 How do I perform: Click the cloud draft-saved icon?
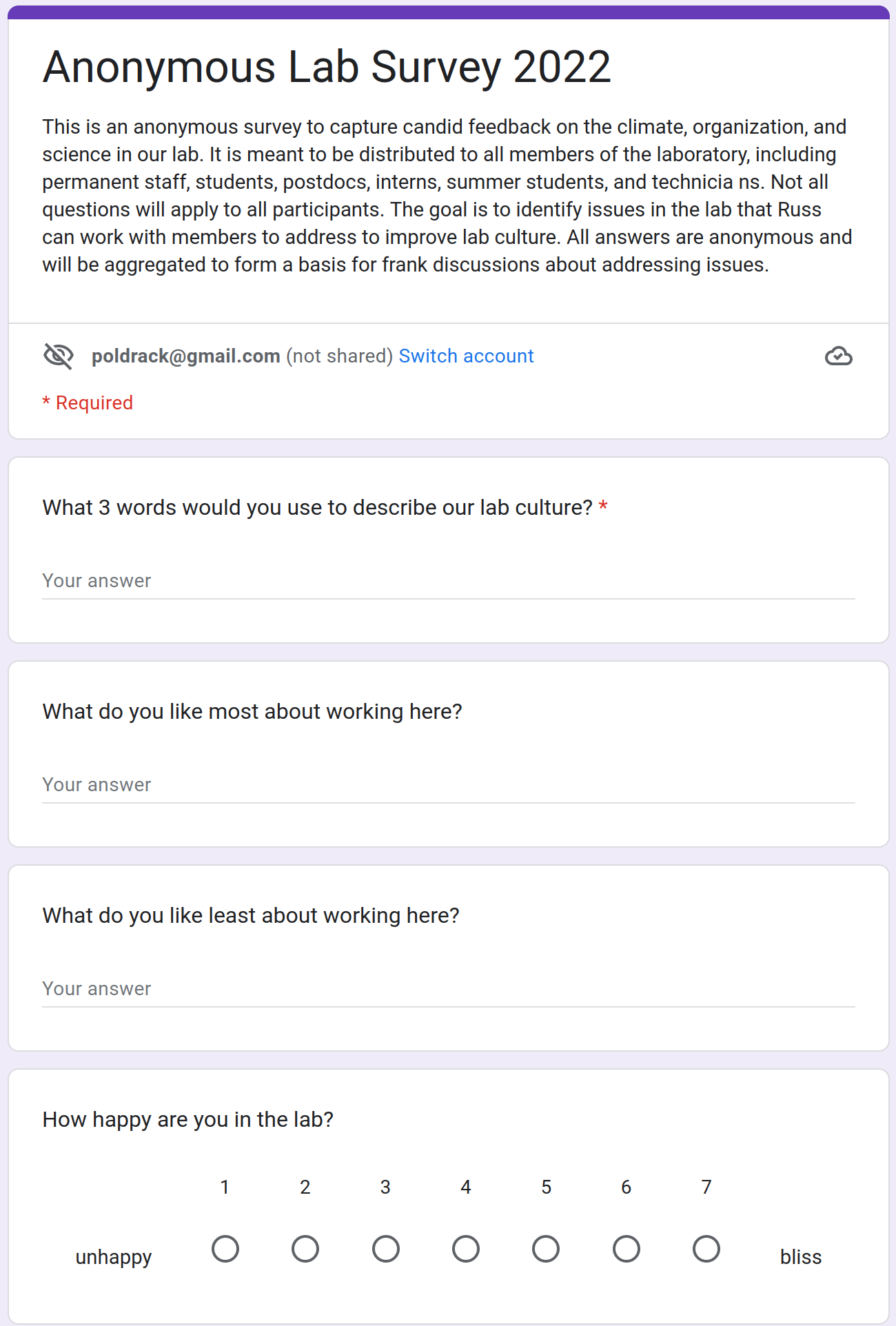tap(838, 356)
